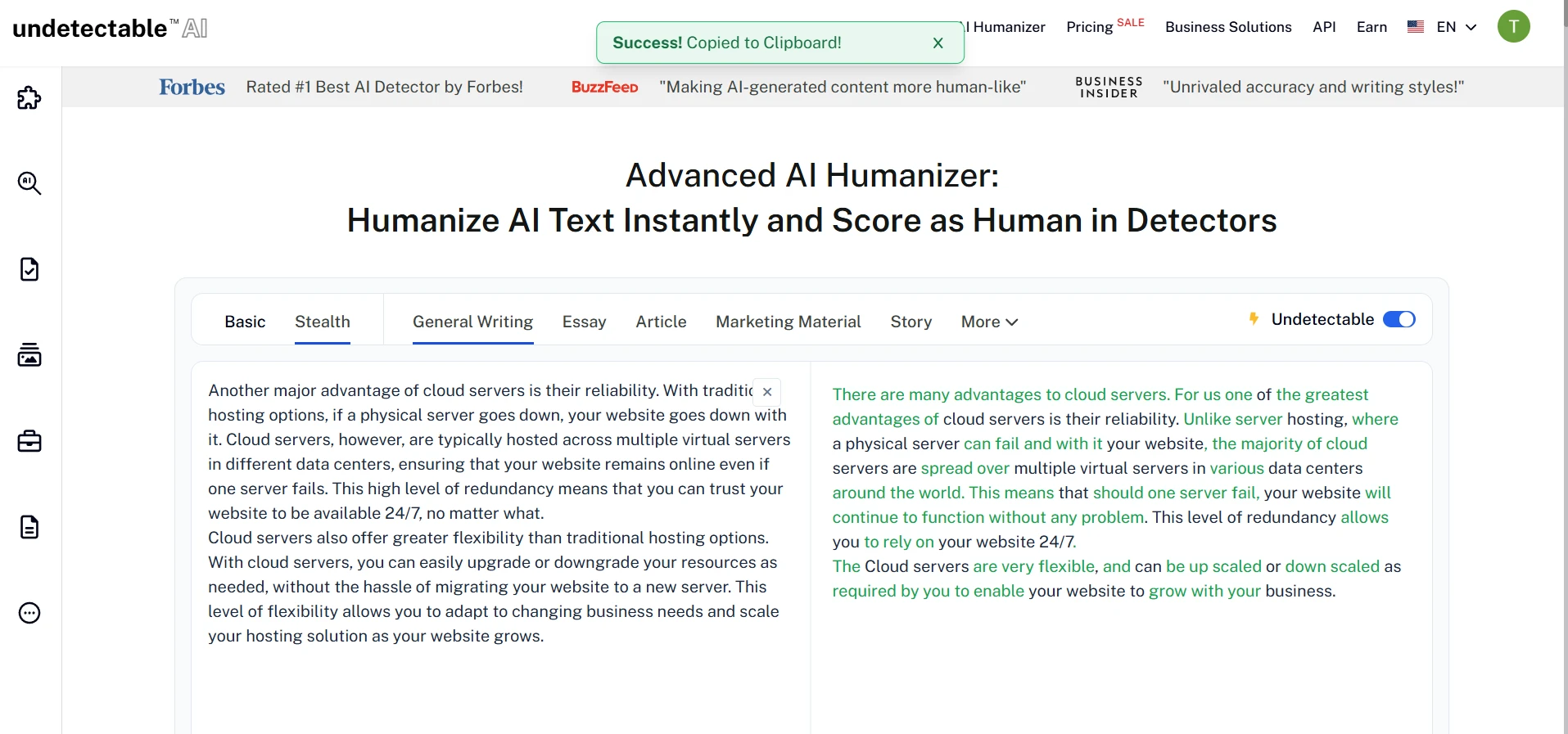Click 'Making AI-generated content more human-like' quote
1568x734 pixels.
pos(843,87)
